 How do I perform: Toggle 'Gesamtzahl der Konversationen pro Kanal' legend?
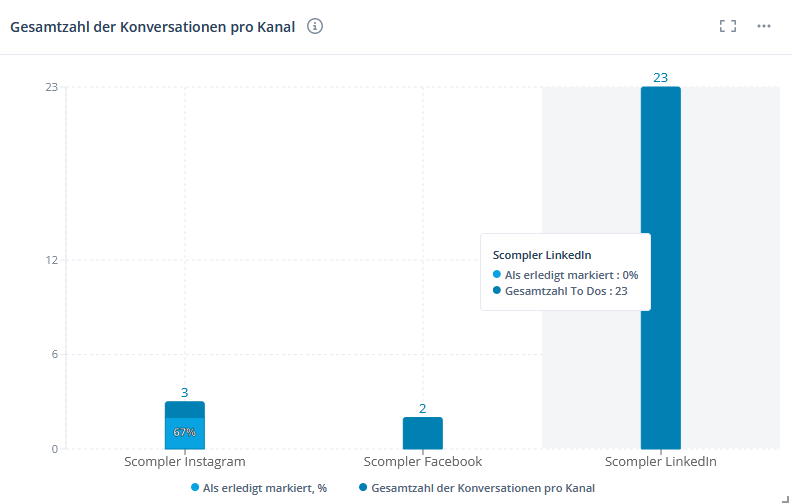(482, 488)
